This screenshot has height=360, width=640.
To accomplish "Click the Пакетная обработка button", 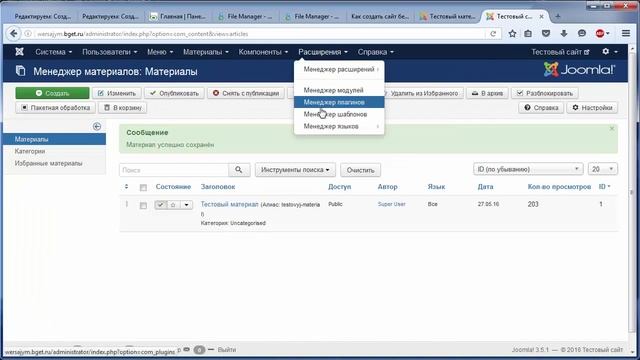I will (x=56, y=108).
